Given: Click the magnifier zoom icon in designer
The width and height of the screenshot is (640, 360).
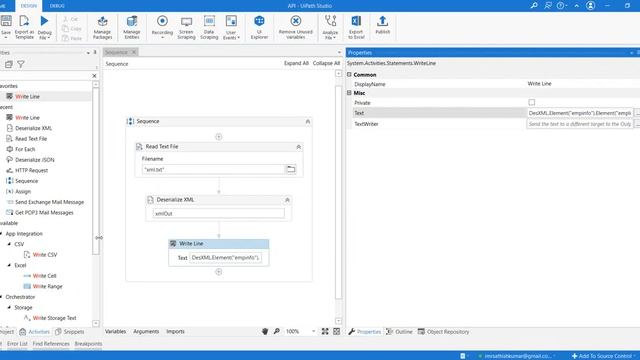Looking at the screenshot, I should [277, 331].
